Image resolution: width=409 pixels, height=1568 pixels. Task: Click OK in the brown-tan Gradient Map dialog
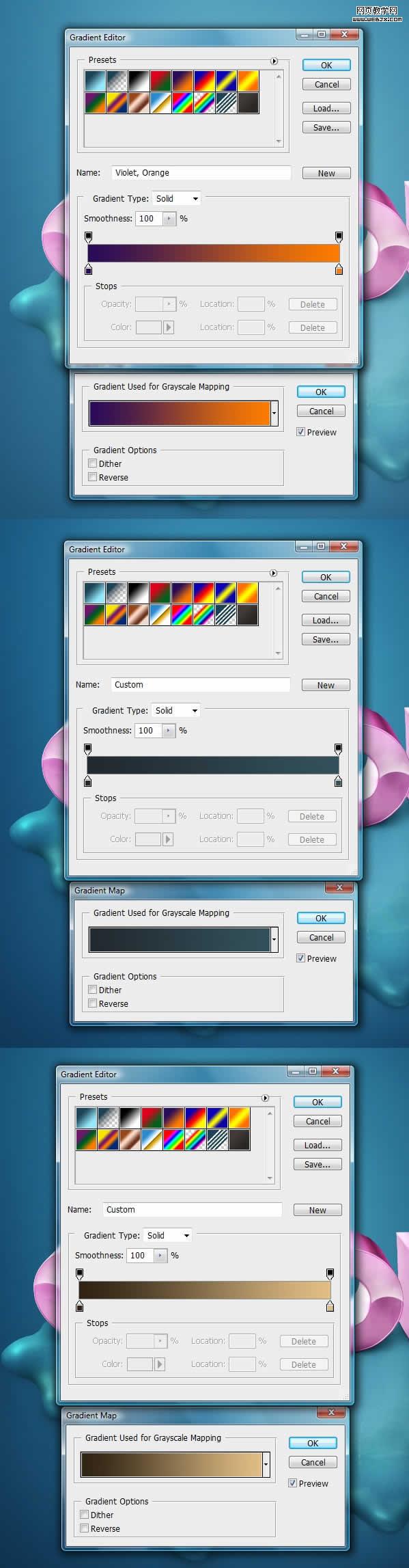pos(313,1444)
